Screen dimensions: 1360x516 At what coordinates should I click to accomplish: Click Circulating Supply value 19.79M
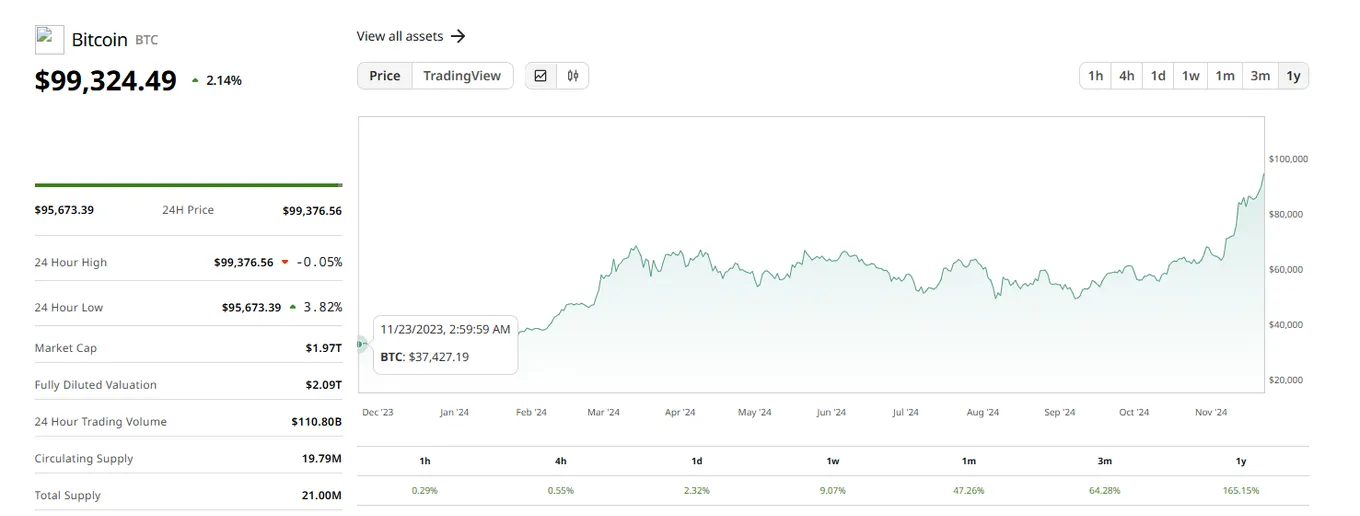point(322,459)
